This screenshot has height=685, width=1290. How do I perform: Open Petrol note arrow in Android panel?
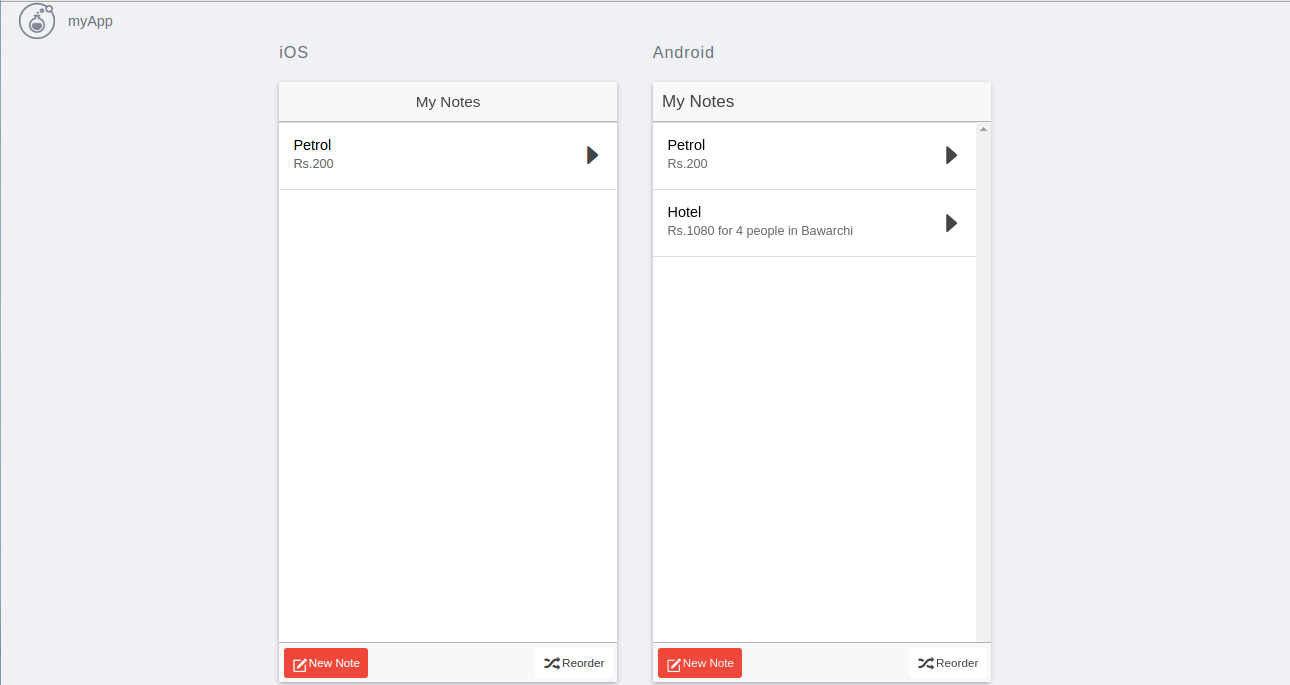pos(951,155)
